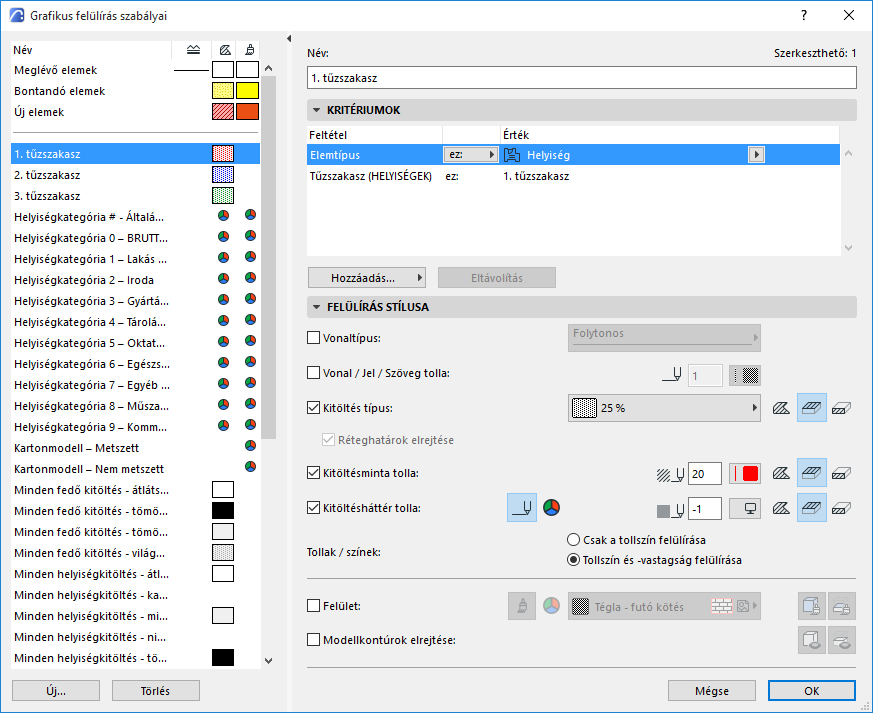This screenshot has height=713, width=873.
Task: Click the background pen number field -1
Action: 705,508
